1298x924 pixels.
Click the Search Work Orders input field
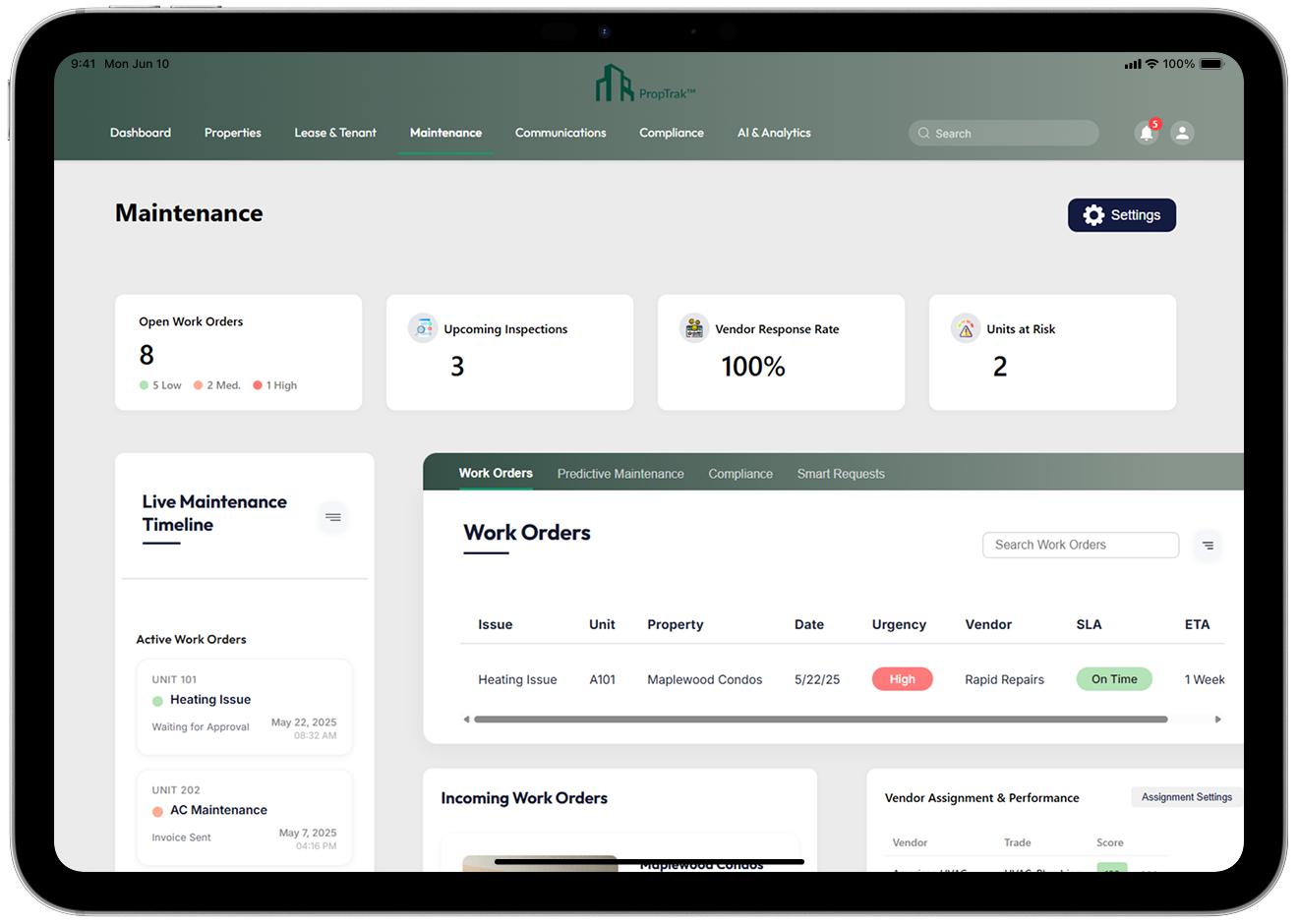1080,545
